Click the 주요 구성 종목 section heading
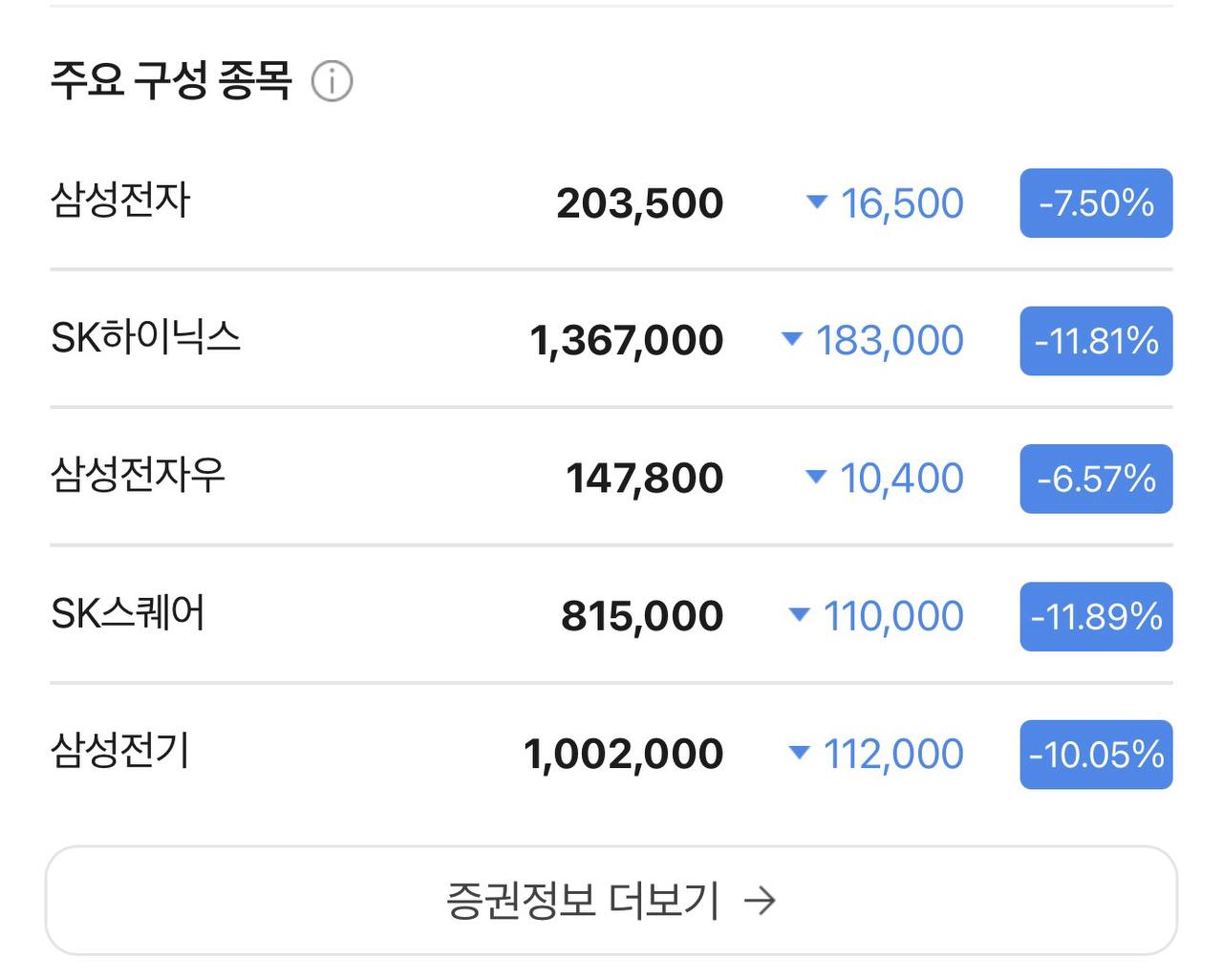This screenshot has height=980, width=1223. pyautogui.click(x=171, y=80)
